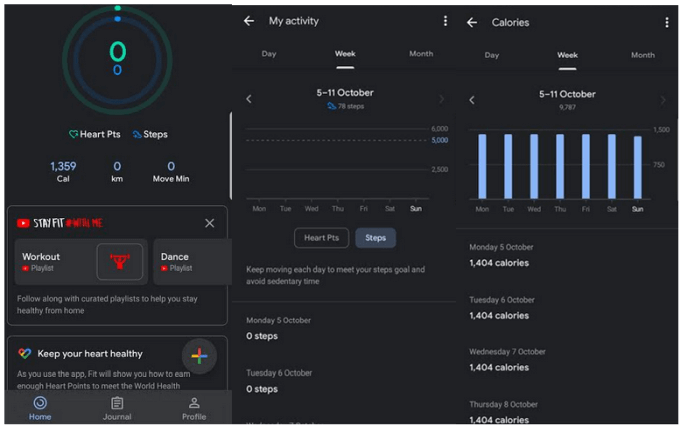Open the Dance playlist card
This screenshot has width=680, height=426.
[x=192, y=262]
